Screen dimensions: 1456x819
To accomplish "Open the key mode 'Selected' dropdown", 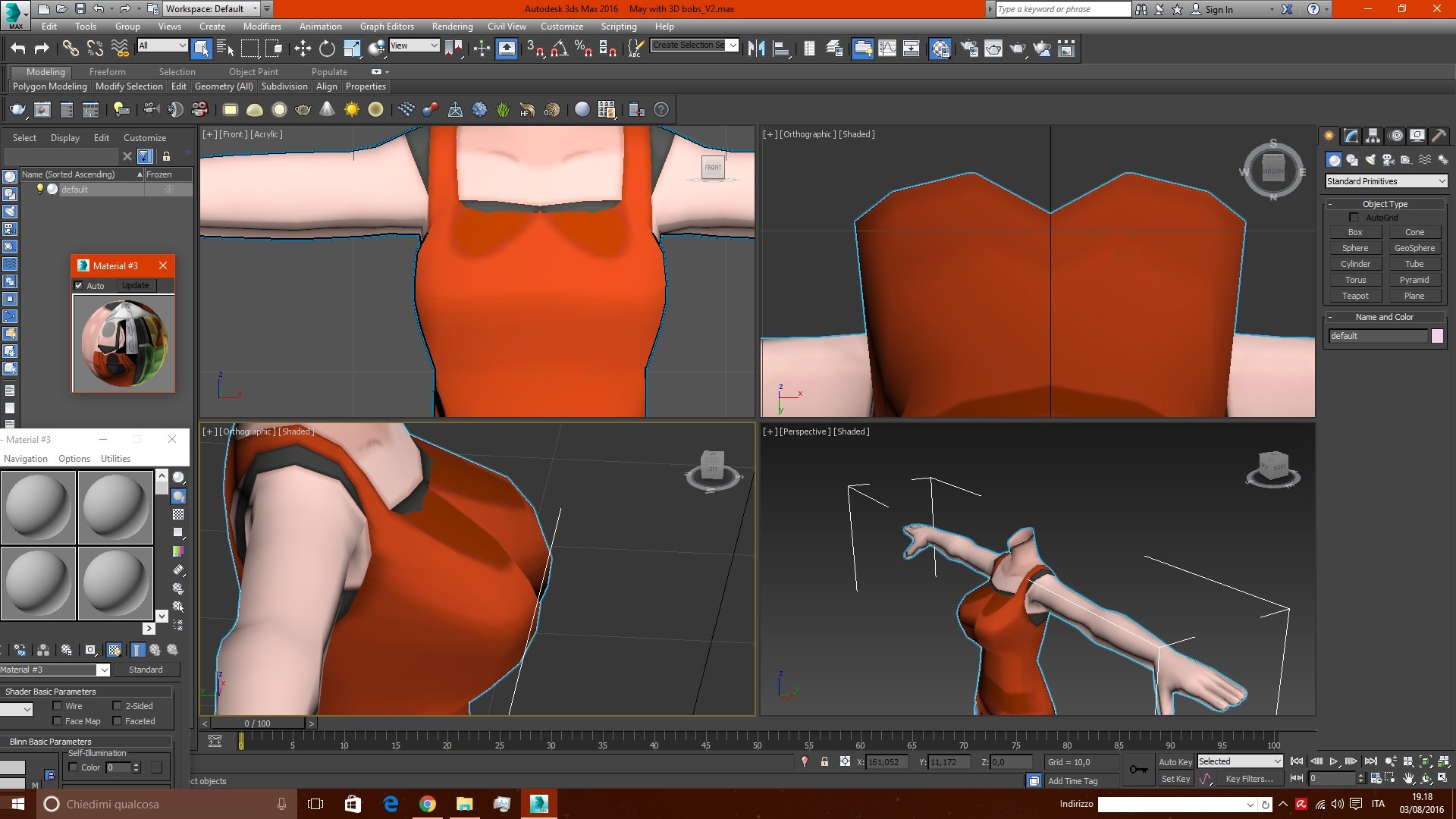I will [1240, 761].
